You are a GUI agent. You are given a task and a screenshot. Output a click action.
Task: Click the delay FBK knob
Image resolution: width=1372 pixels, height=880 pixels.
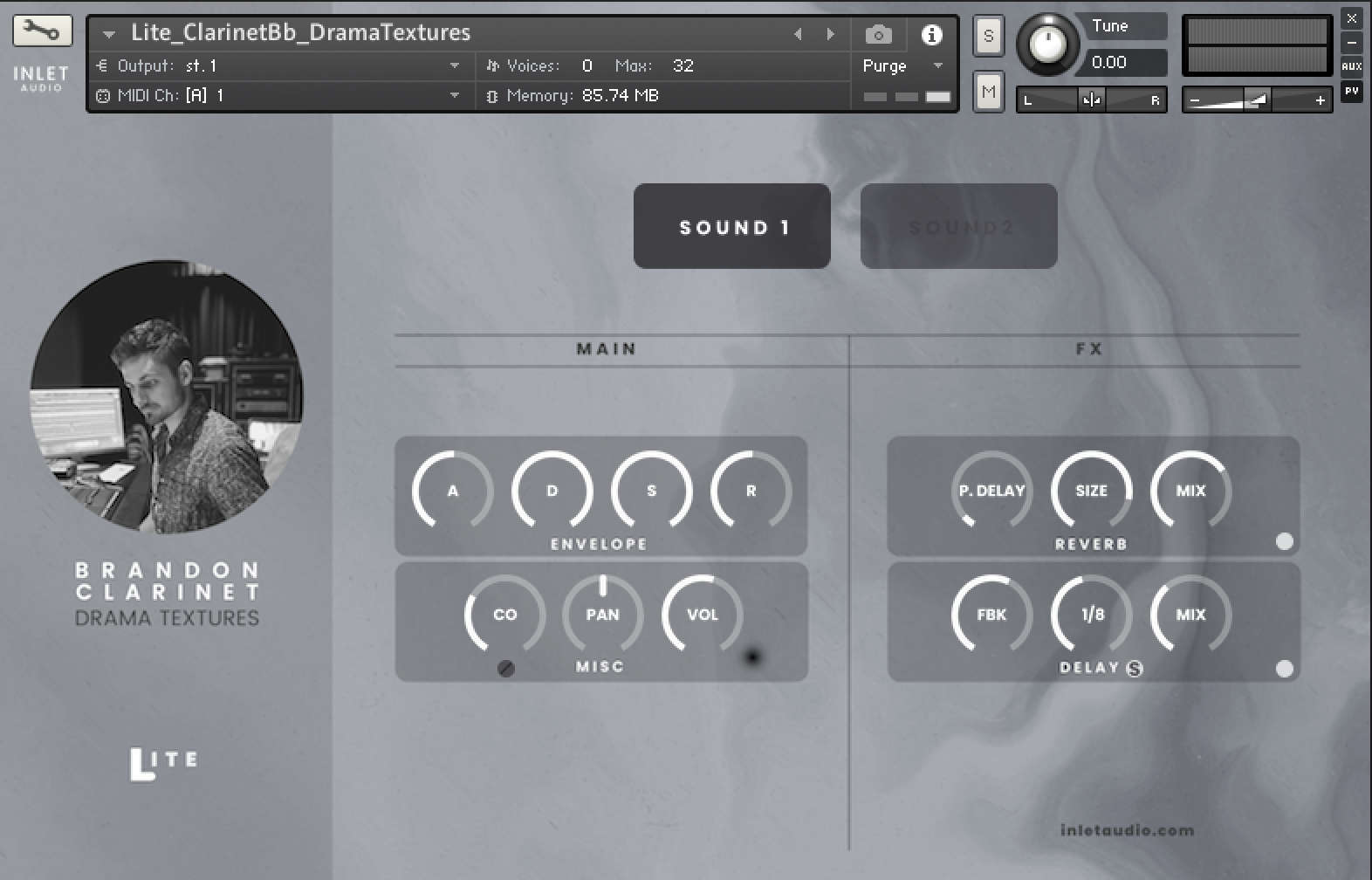click(991, 614)
